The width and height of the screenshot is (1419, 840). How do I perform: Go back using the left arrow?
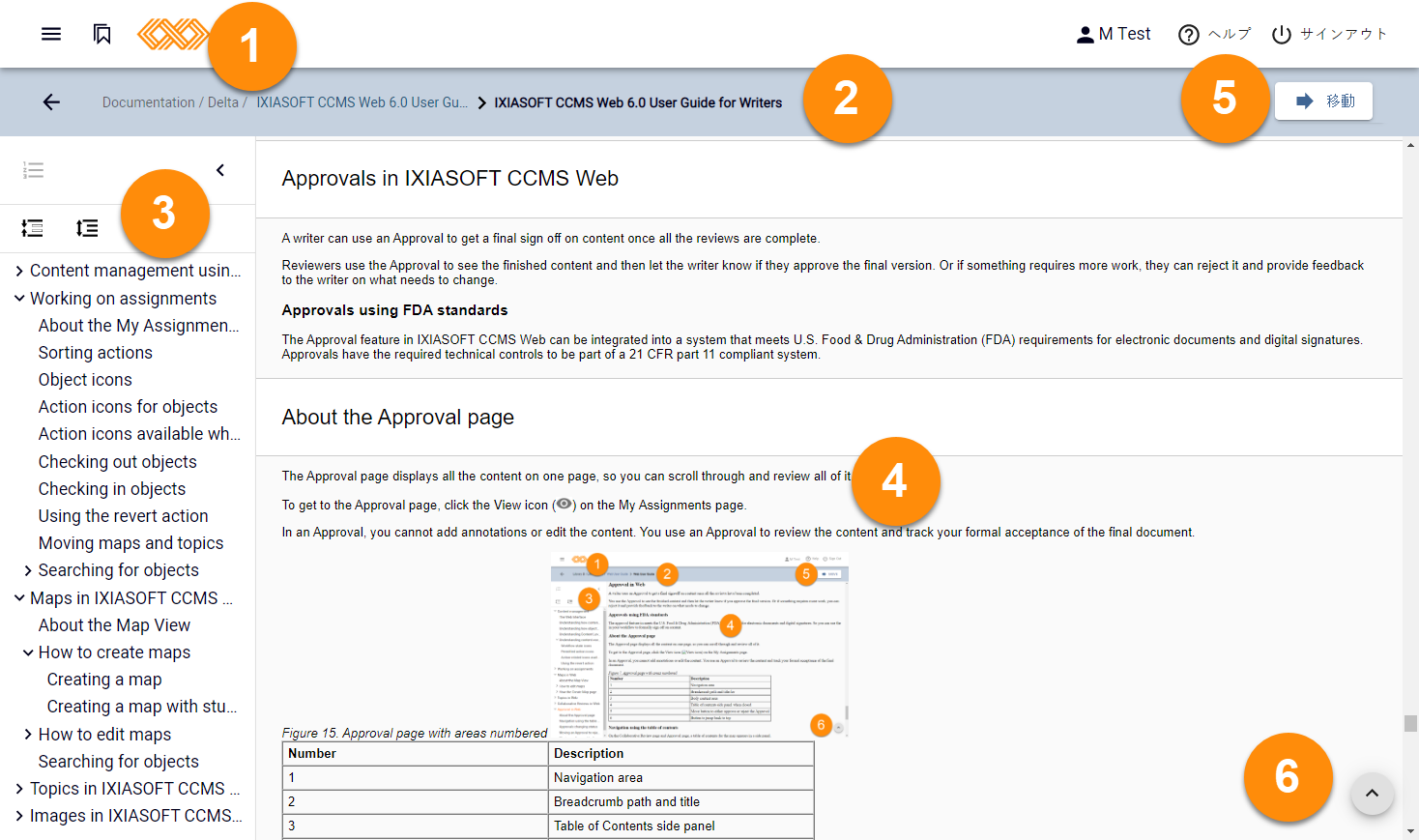[x=51, y=102]
